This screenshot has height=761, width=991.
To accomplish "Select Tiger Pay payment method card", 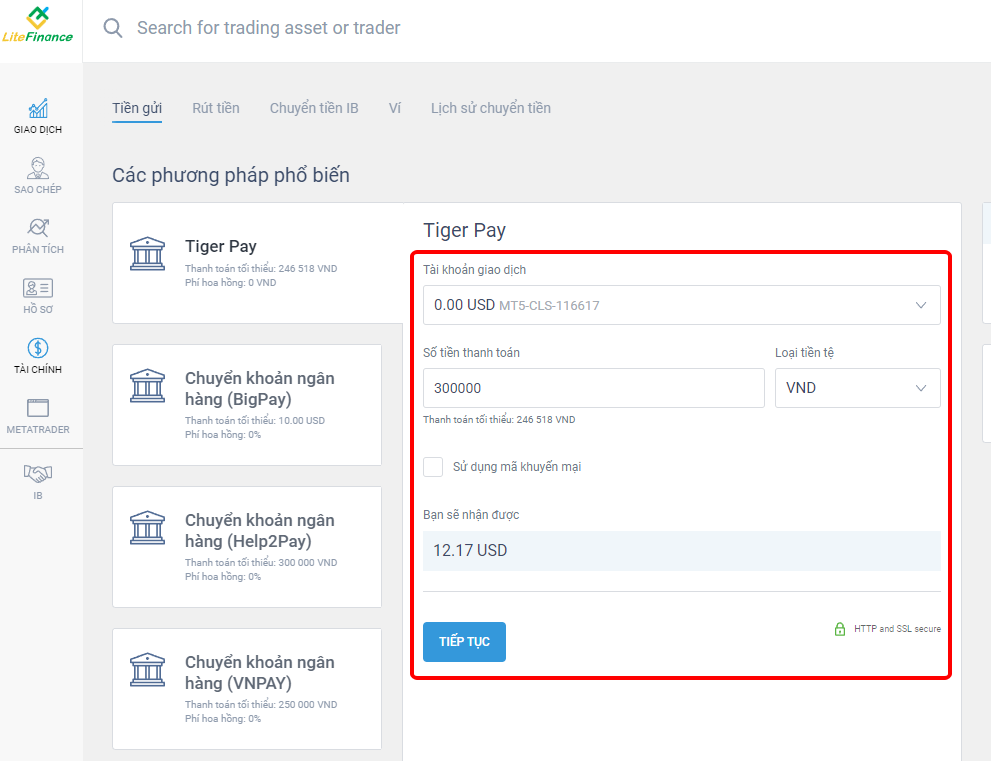I will tap(258, 263).
